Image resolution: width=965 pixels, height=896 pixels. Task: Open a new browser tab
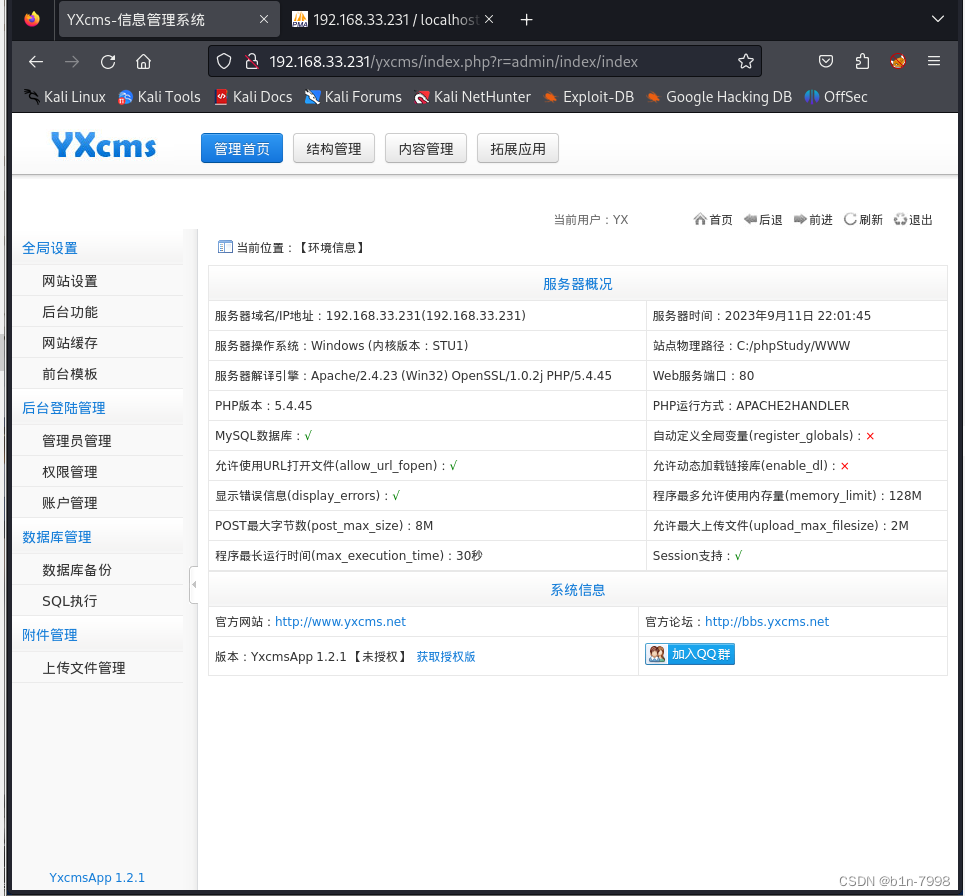(x=526, y=20)
